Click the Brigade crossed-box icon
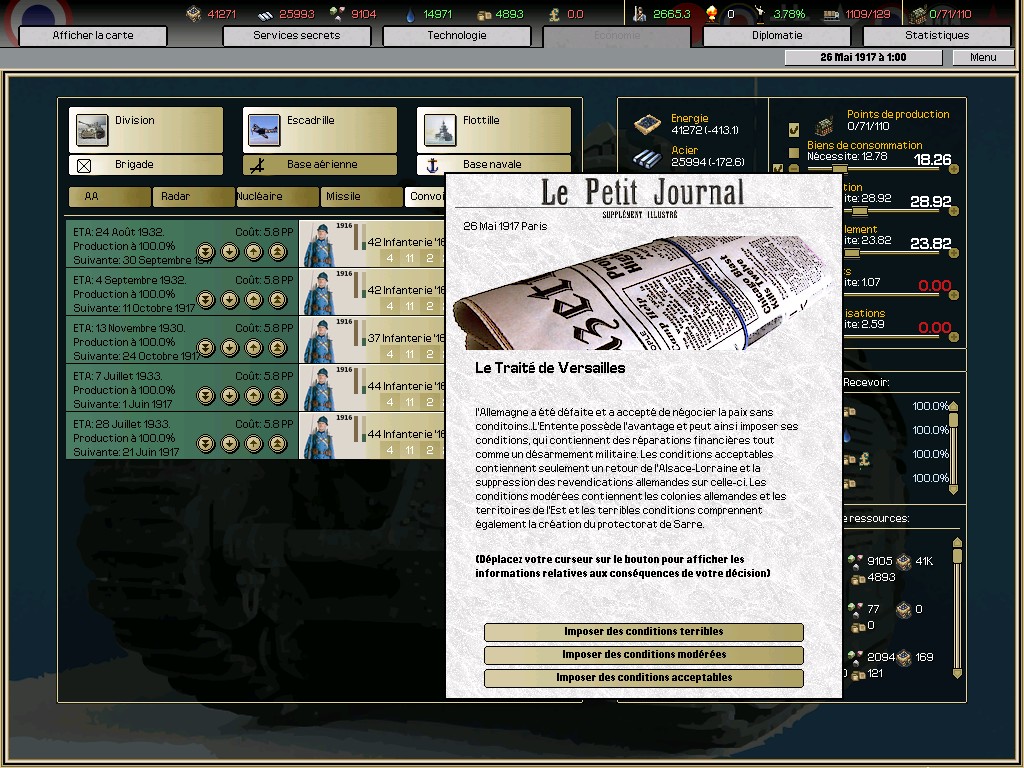This screenshot has width=1024, height=768. click(x=84, y=165)
